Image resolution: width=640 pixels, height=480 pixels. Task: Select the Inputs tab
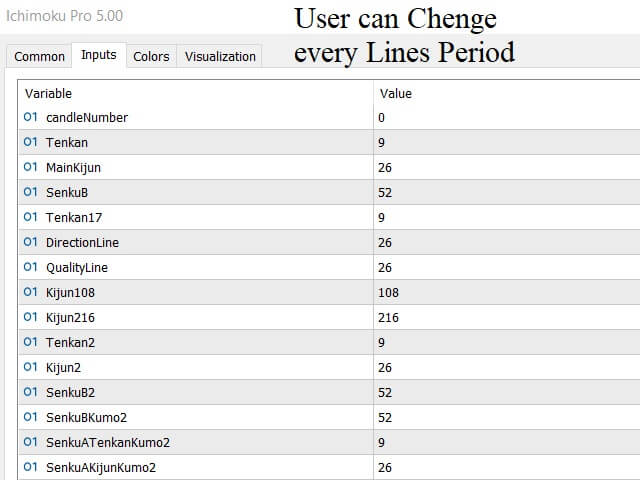pyautogui.click(x=98, y=56)
